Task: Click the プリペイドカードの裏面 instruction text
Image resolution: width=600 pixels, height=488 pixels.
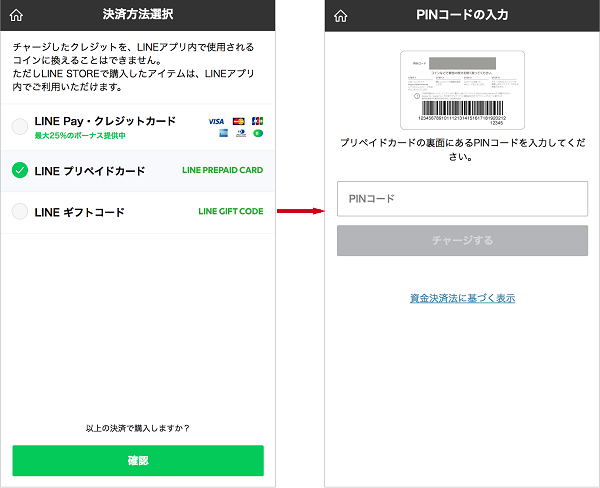Action: (x=462, y=150)
